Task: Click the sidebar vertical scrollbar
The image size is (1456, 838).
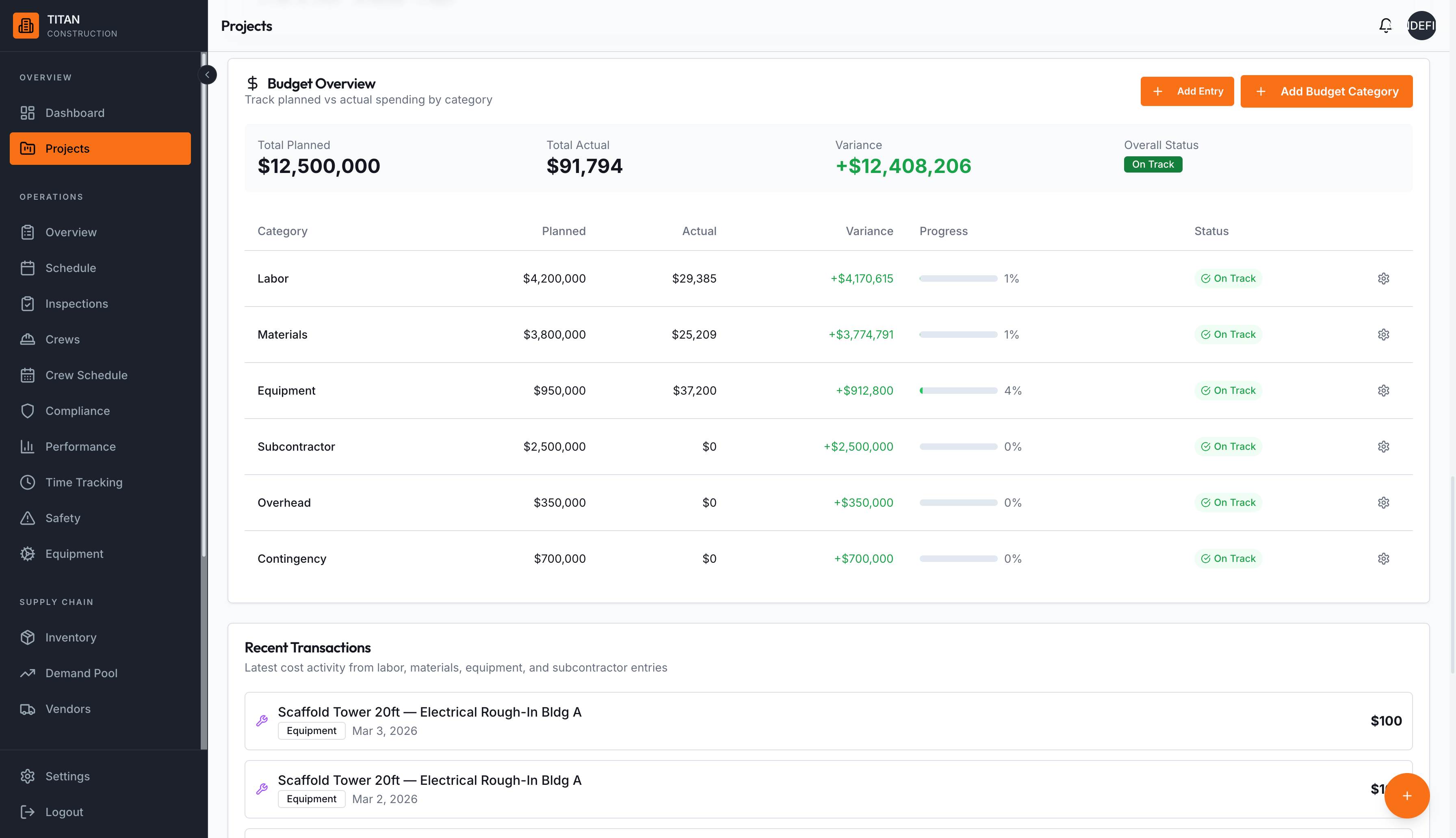Action: (203, 305)
